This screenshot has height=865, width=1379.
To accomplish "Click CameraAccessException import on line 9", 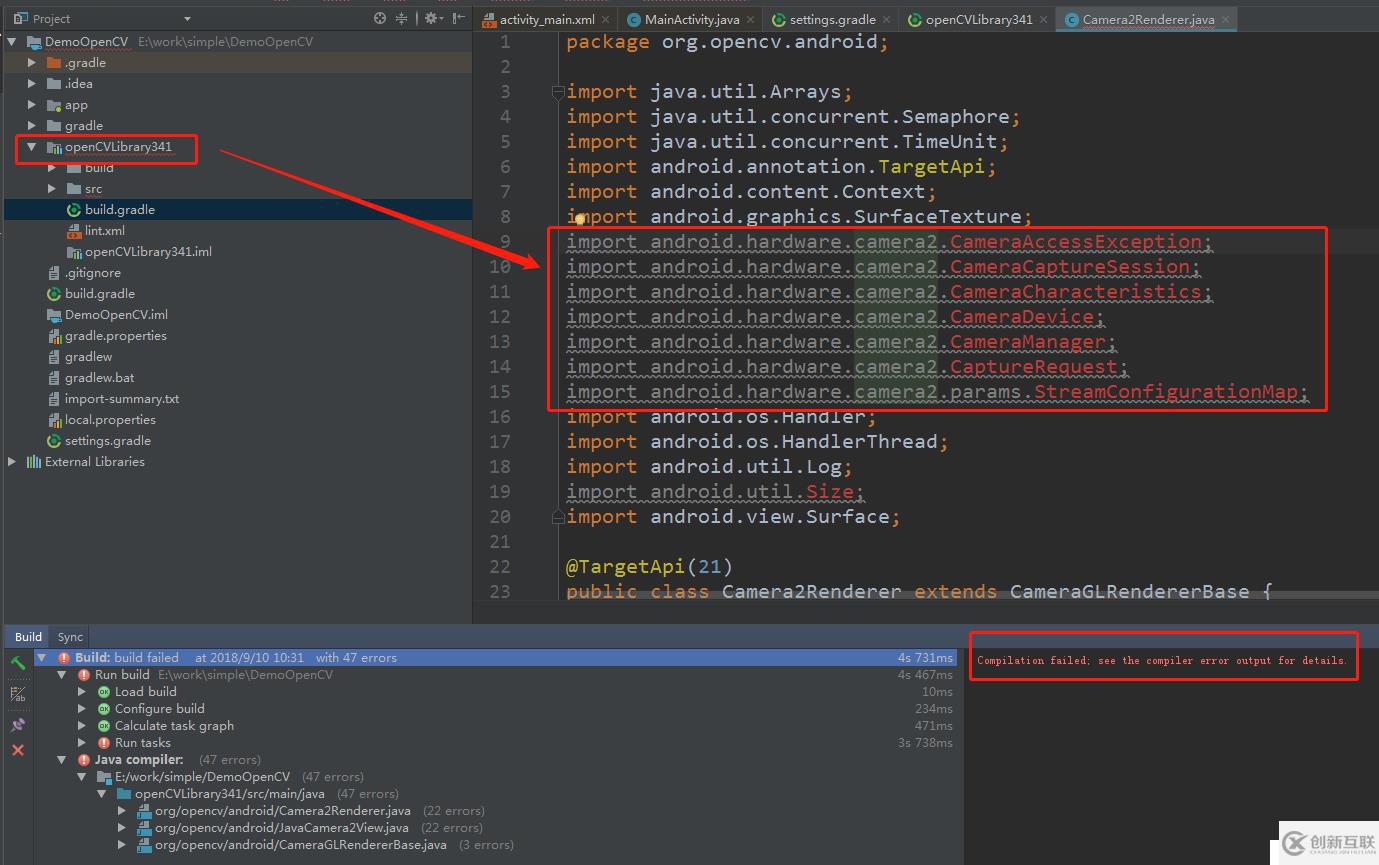I will pos(1076,242).
